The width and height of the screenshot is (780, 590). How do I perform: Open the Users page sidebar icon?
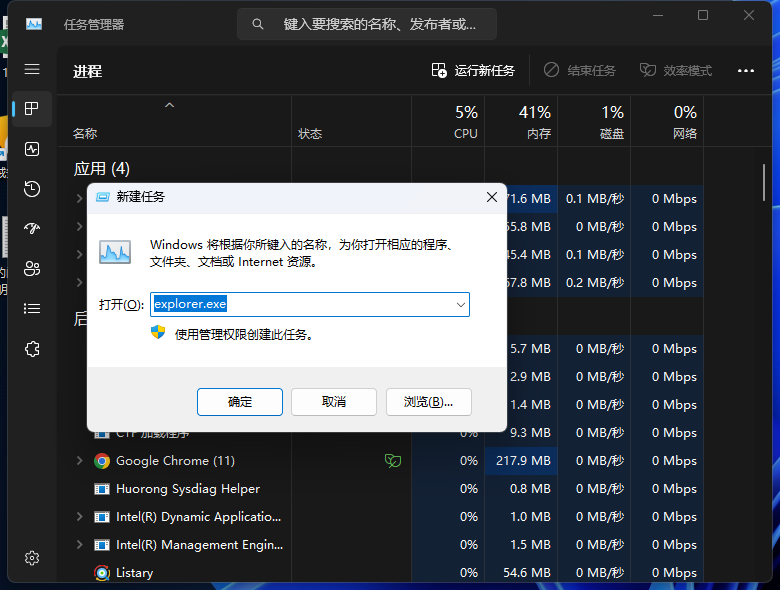point(32,268)
